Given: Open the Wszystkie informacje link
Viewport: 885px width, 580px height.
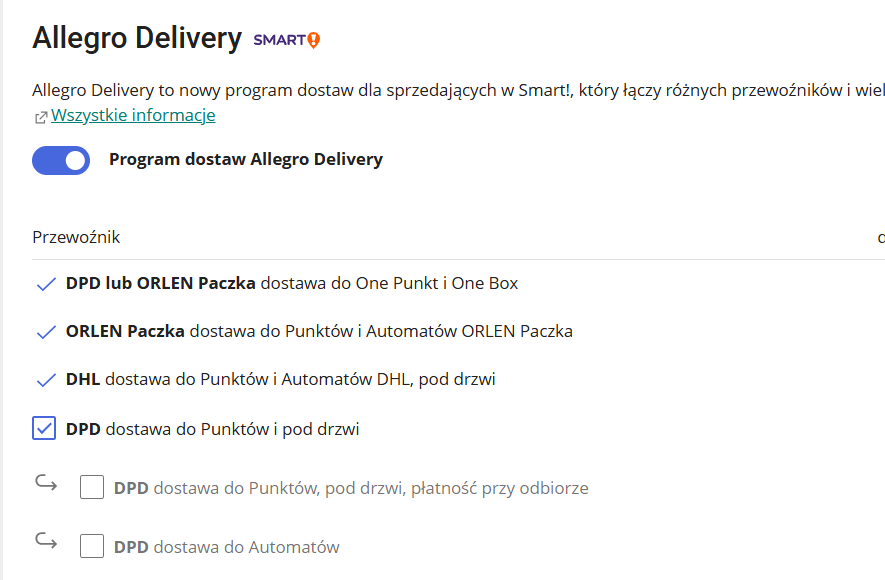Looking at the screenshot, I should point(133,115).
